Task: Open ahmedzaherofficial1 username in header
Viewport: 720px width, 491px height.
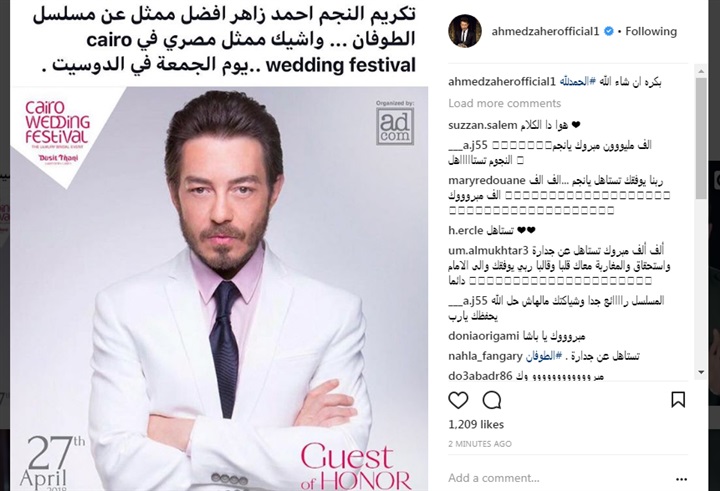Action: 545,31
